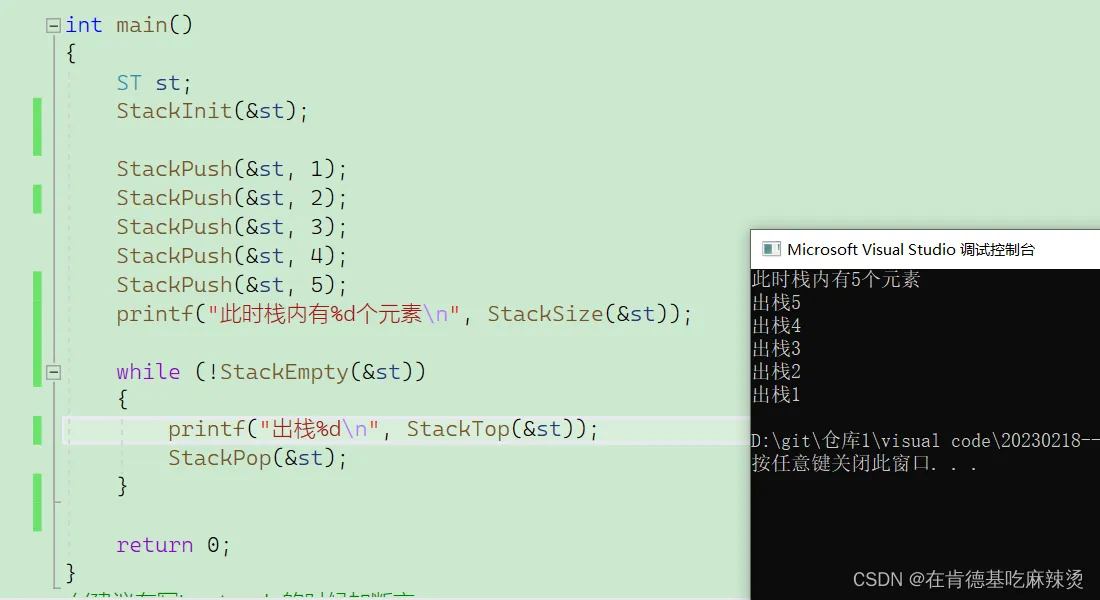
Task: Click the 出栈5 output line in console
Action: pos(775,302)
